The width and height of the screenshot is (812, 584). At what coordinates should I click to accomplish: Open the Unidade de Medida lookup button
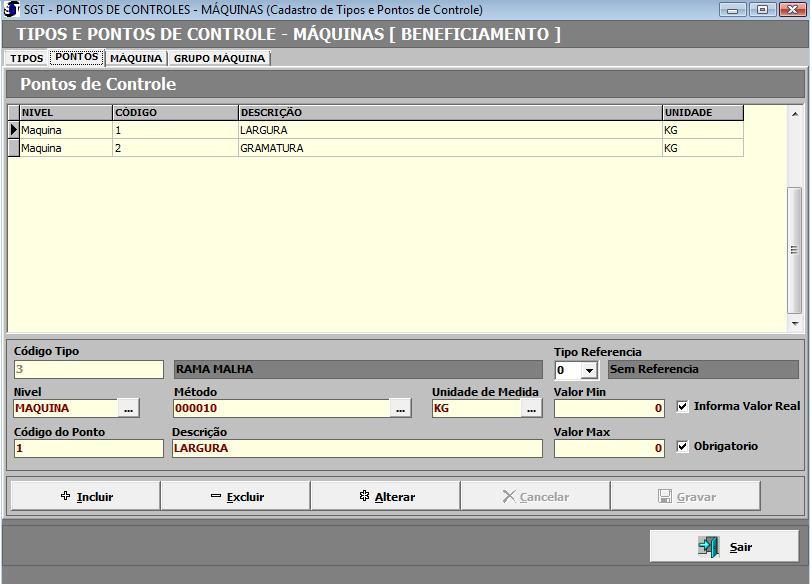tap(531, 408)
